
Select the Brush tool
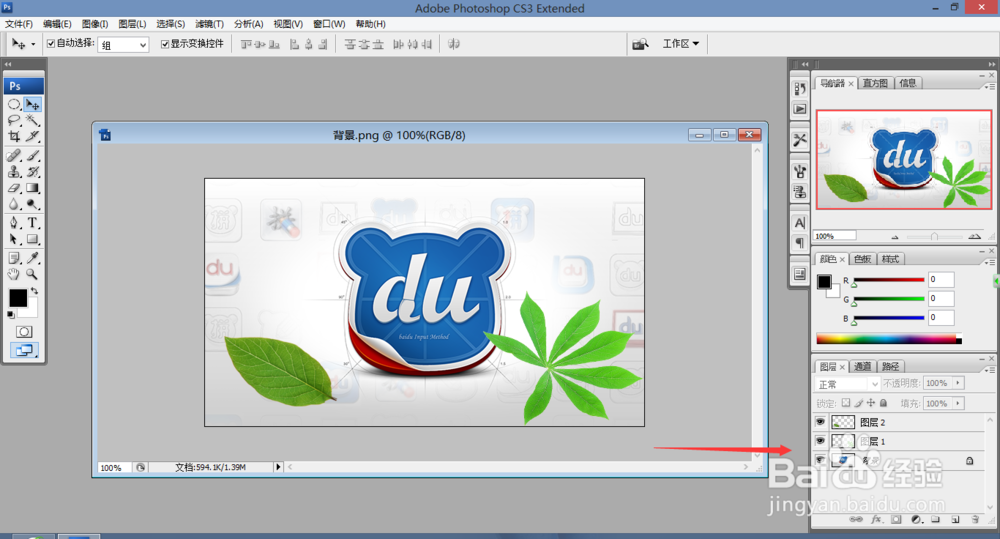pos(33,155)
